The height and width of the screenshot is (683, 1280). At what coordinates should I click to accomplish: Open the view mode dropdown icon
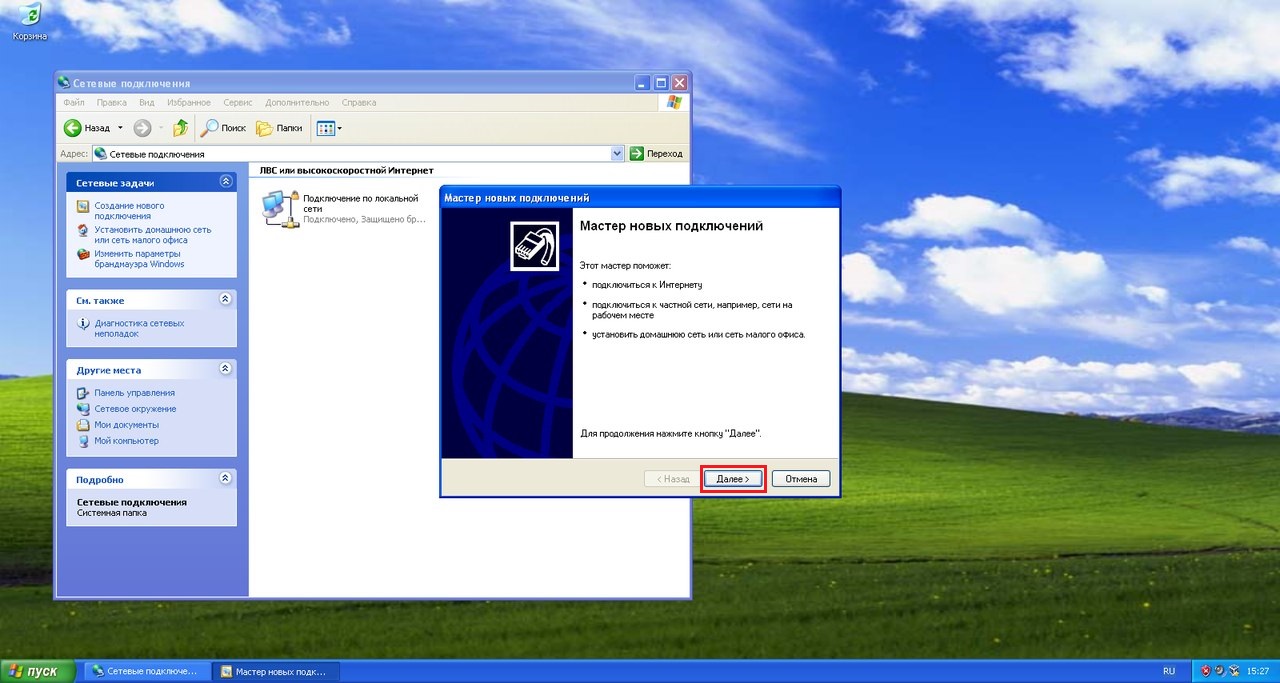(x=329, y=128)
